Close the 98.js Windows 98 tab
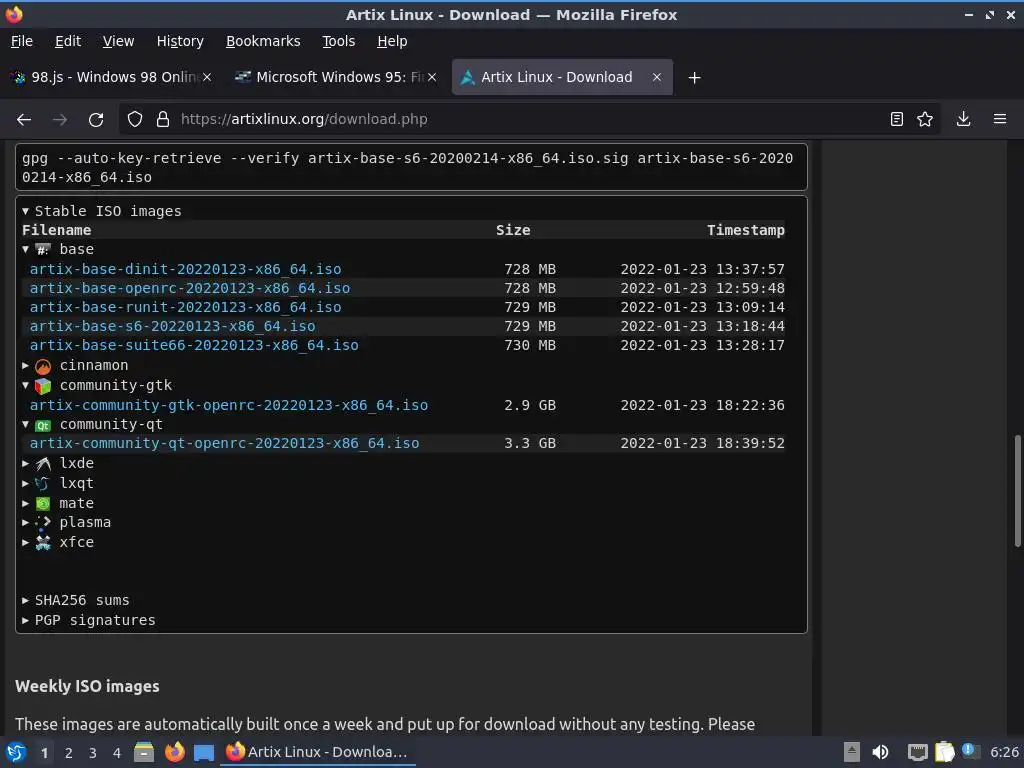 [206, 77]
